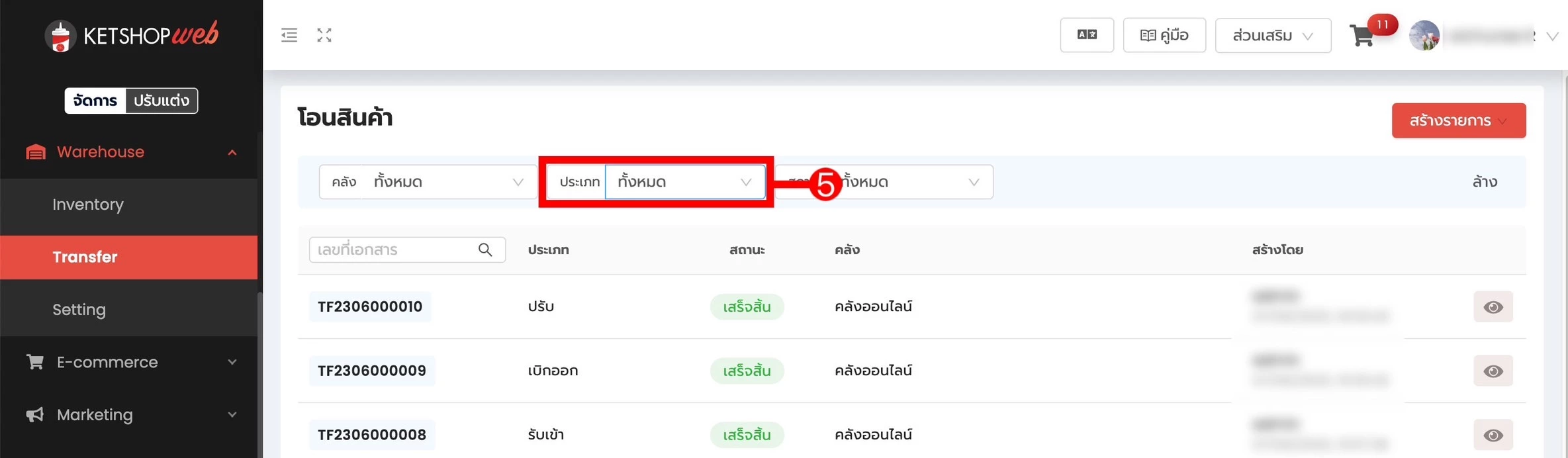Click the sidebar collapse menu icon
The height and width of the screenshot is (458, 1568).
click(289, 35)
